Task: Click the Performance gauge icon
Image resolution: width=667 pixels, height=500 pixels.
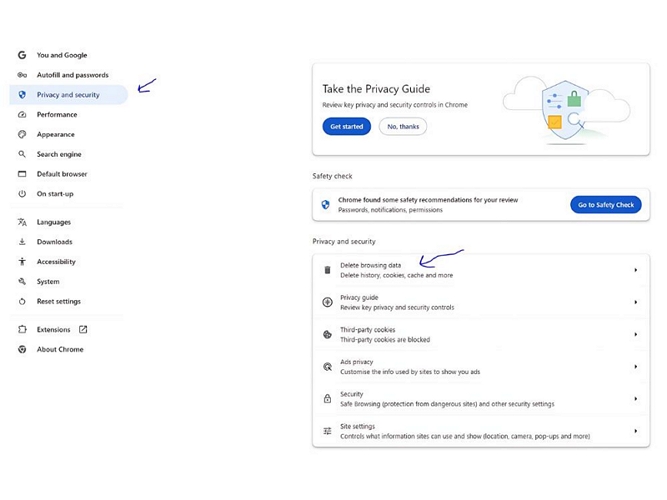Action: click(22, 115)
